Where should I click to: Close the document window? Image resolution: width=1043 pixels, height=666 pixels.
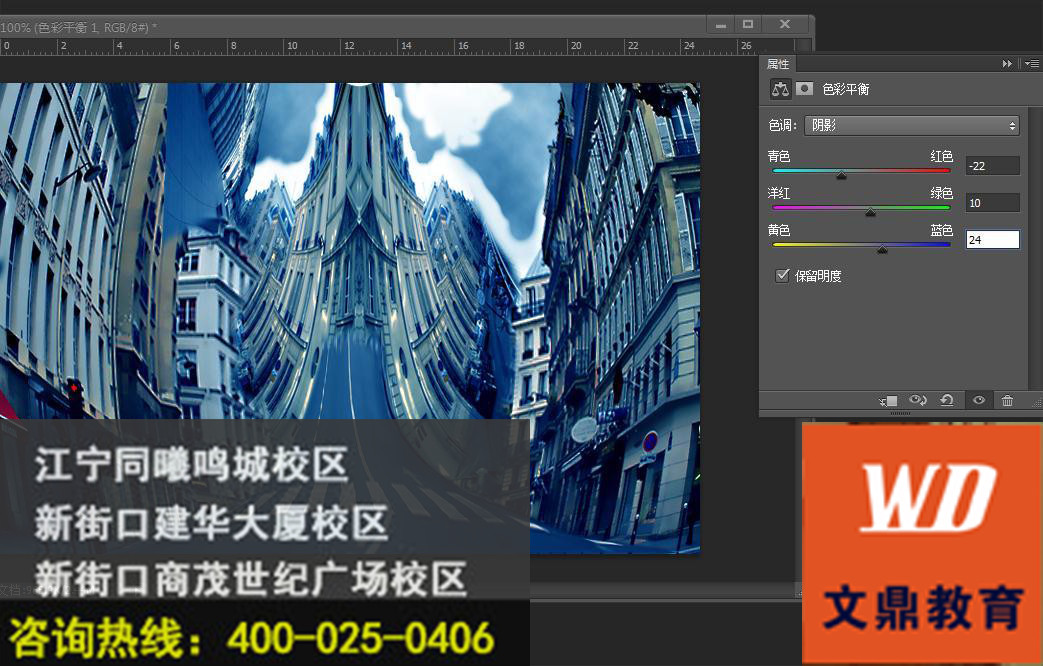[x=785, y=25]
